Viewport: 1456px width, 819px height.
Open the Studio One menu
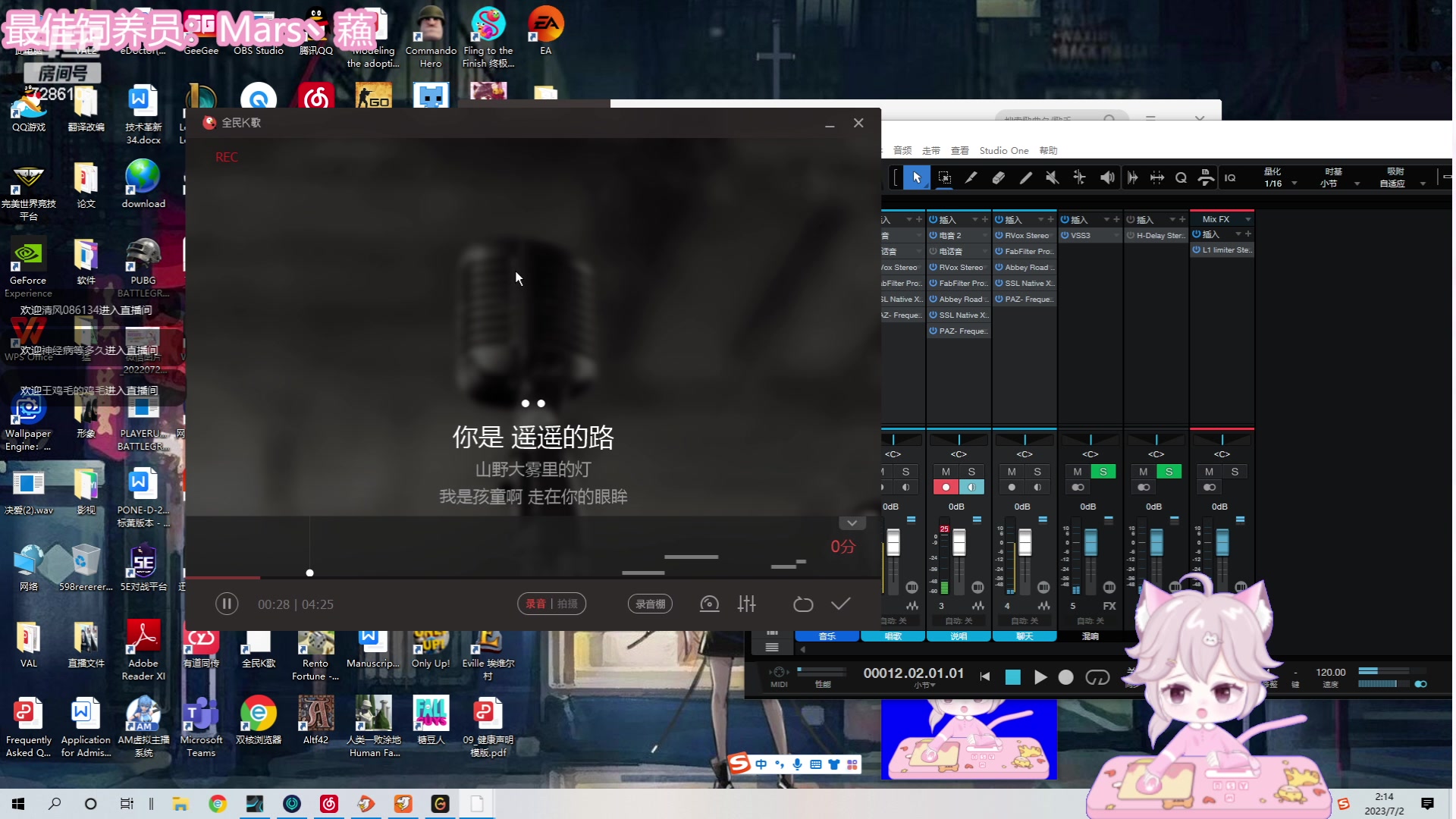(x=1003, y=150)
